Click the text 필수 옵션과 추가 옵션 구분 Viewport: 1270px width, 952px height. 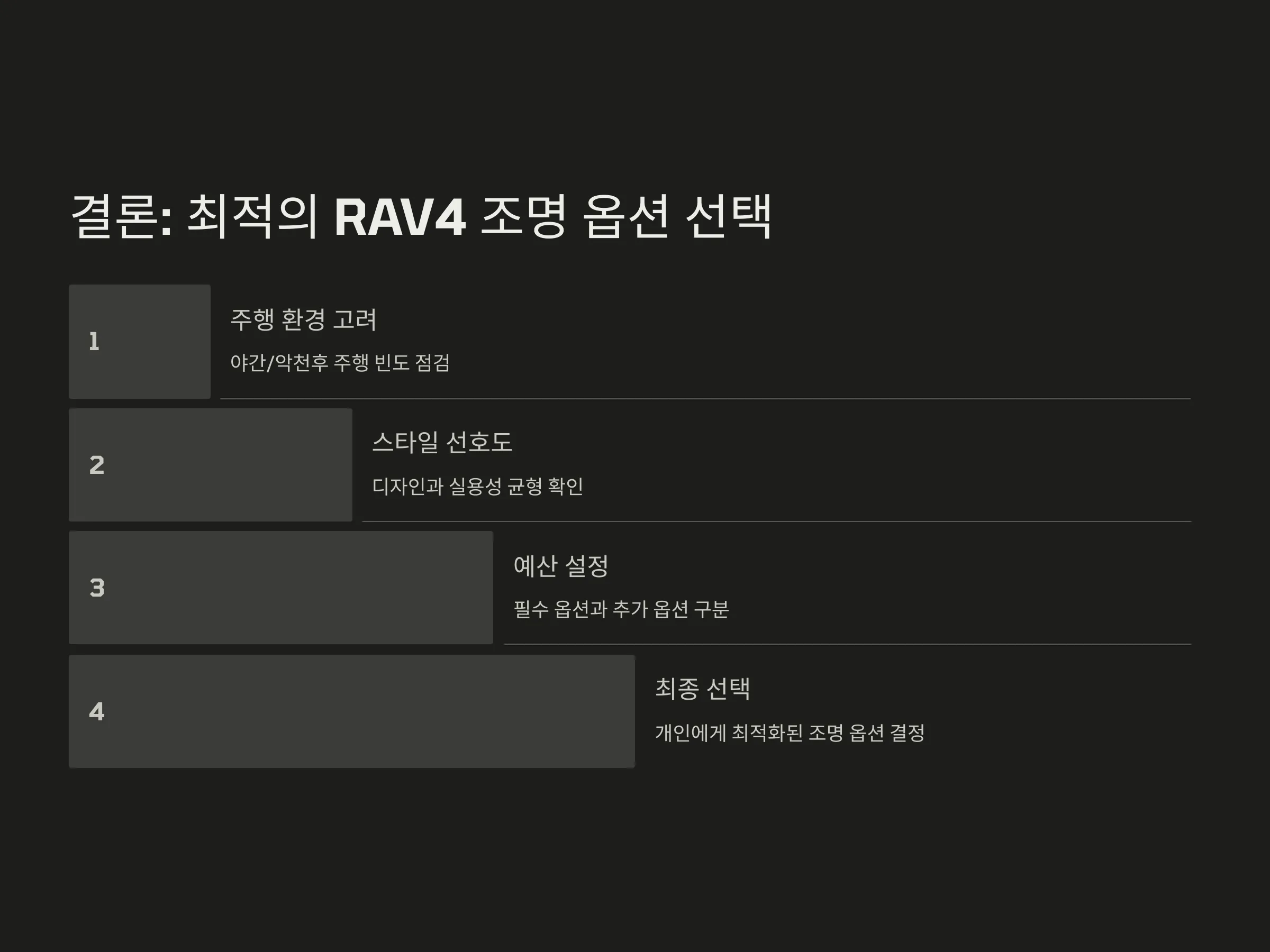pyautogui.click(x=621, y=609)
